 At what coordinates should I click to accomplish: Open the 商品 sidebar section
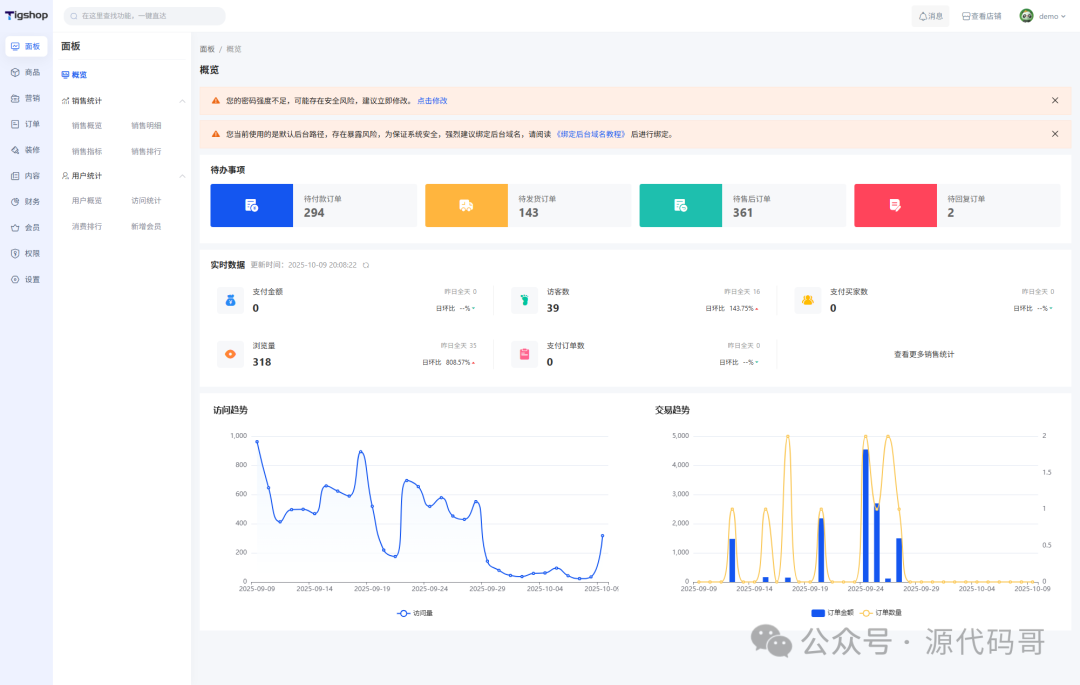26,72
